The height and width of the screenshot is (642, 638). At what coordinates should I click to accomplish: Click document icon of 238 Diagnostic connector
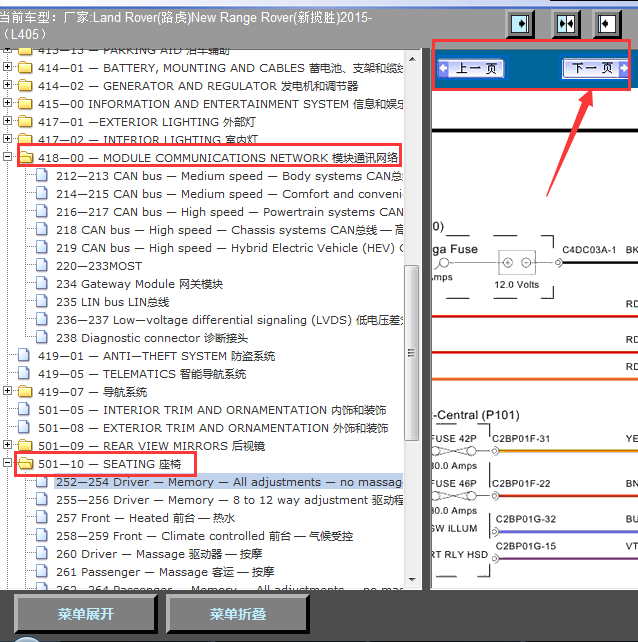[x=41, y=337]
